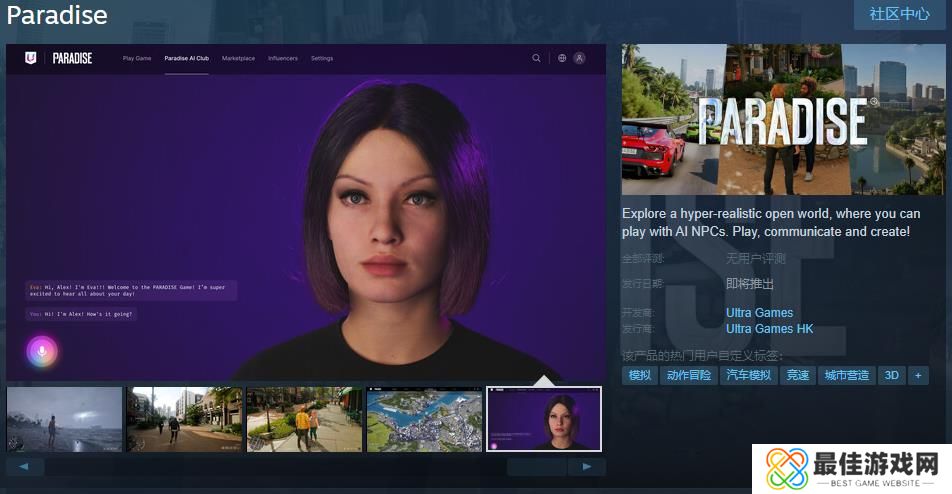Click the plus button to add tag

click(x=917, y=375)
